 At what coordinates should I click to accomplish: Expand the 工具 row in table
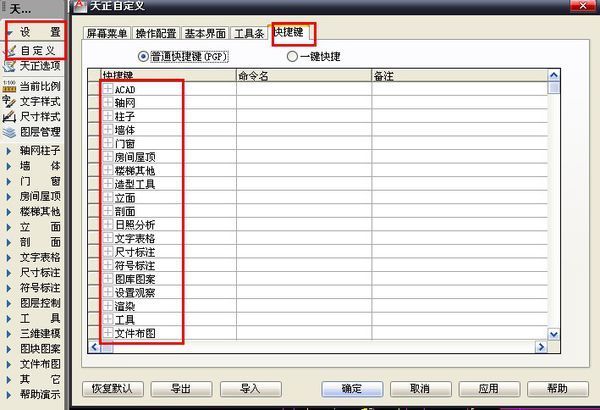[108, 319]
